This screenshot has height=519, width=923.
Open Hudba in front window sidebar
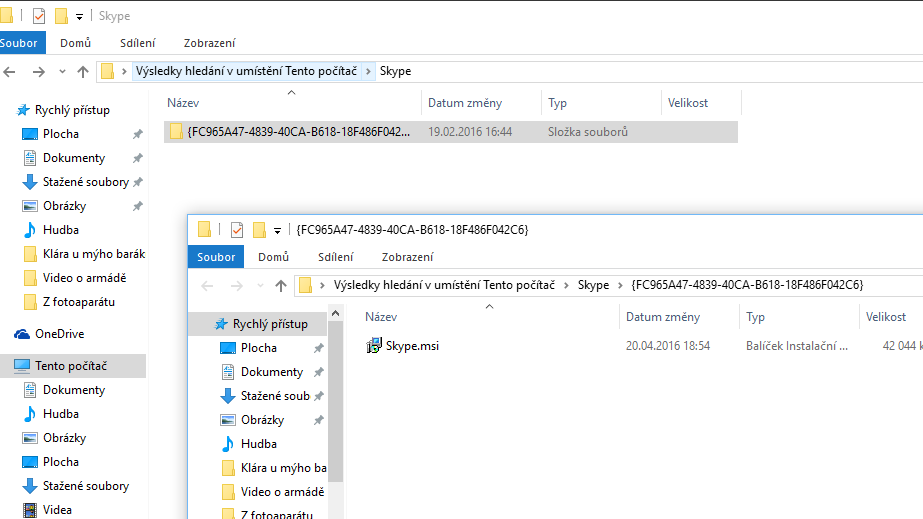pyautogui.click(x=258, y=444)
